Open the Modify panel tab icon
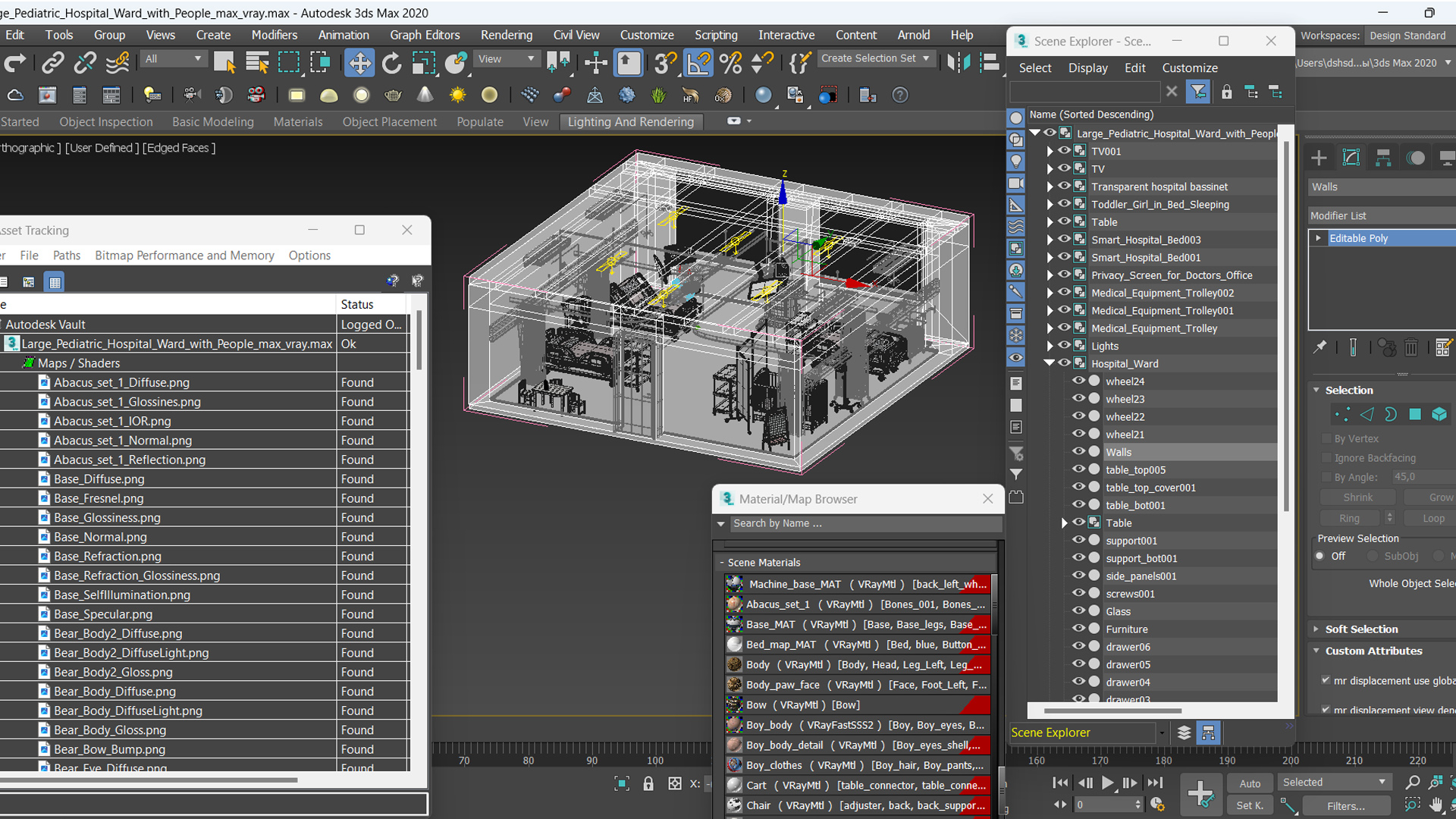This screenshot has height=819, width=1456. tap(1351, 158)
